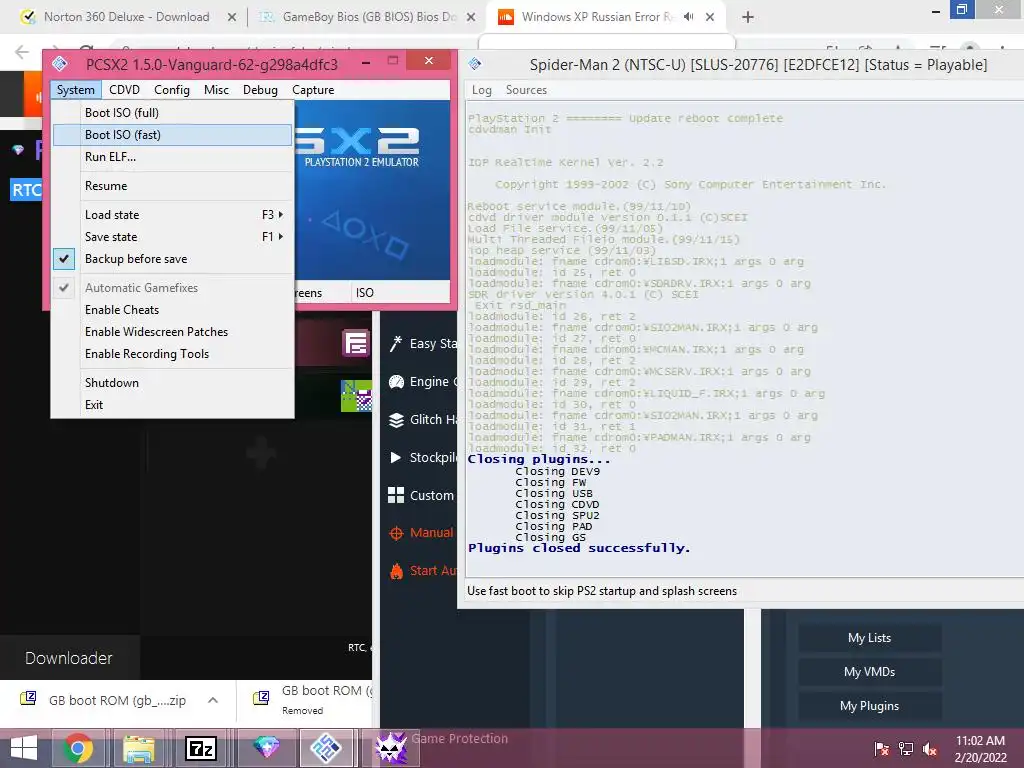This screenshot has width=1024, height=768.
Task: Go back in the browser
Action: tap(22, 52)
